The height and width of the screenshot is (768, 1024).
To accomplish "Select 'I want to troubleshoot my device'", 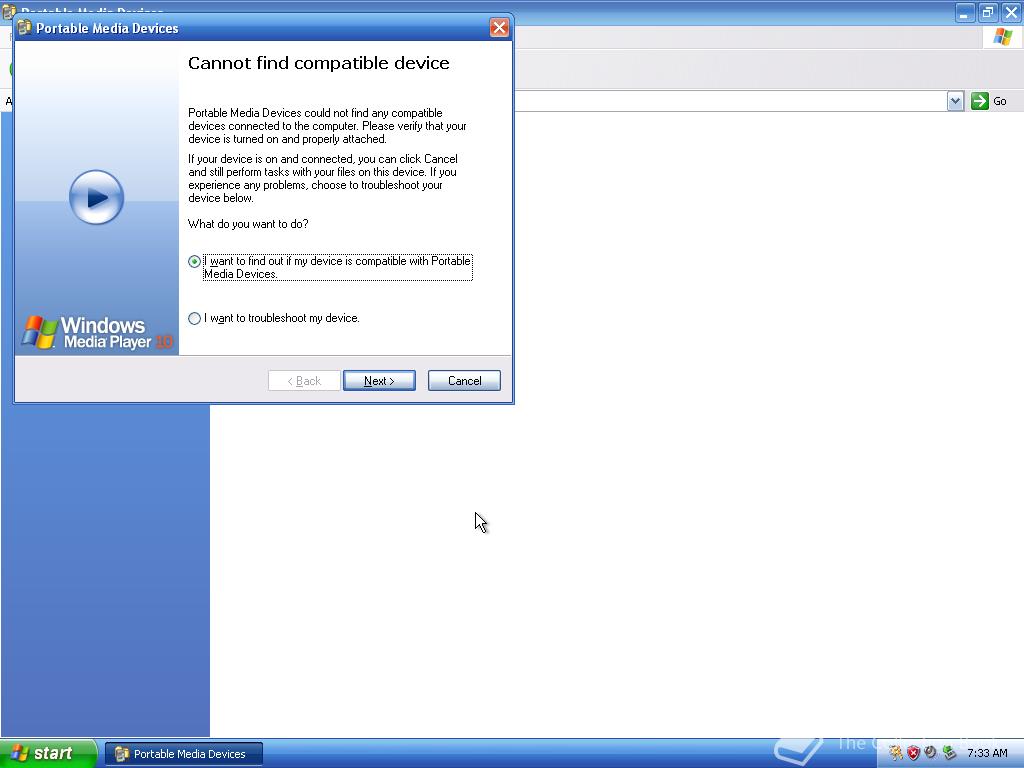I will coord(194,319).
